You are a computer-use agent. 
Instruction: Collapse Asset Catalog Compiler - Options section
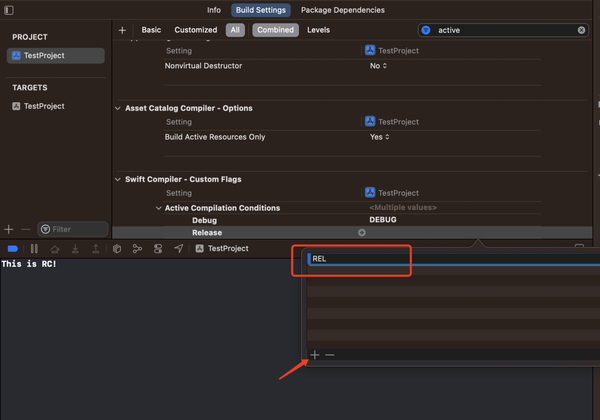point(118,108)
